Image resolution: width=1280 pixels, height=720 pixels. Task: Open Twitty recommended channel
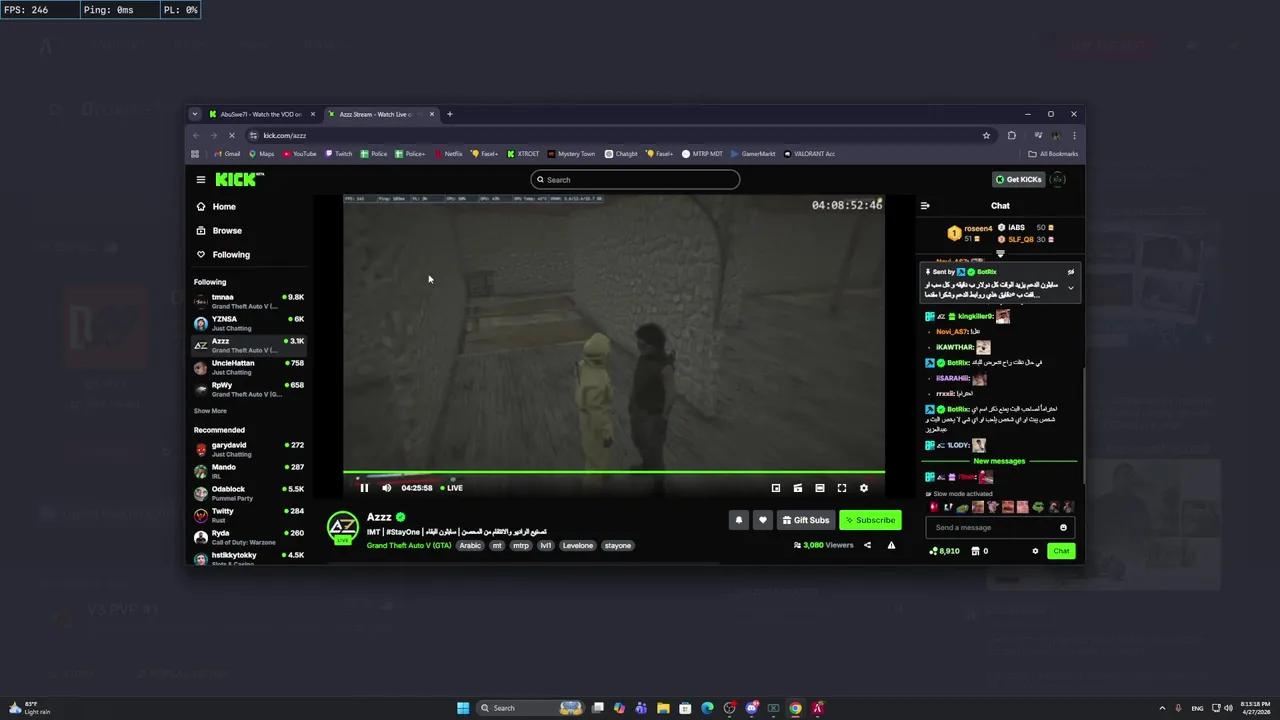pos(249,515)
